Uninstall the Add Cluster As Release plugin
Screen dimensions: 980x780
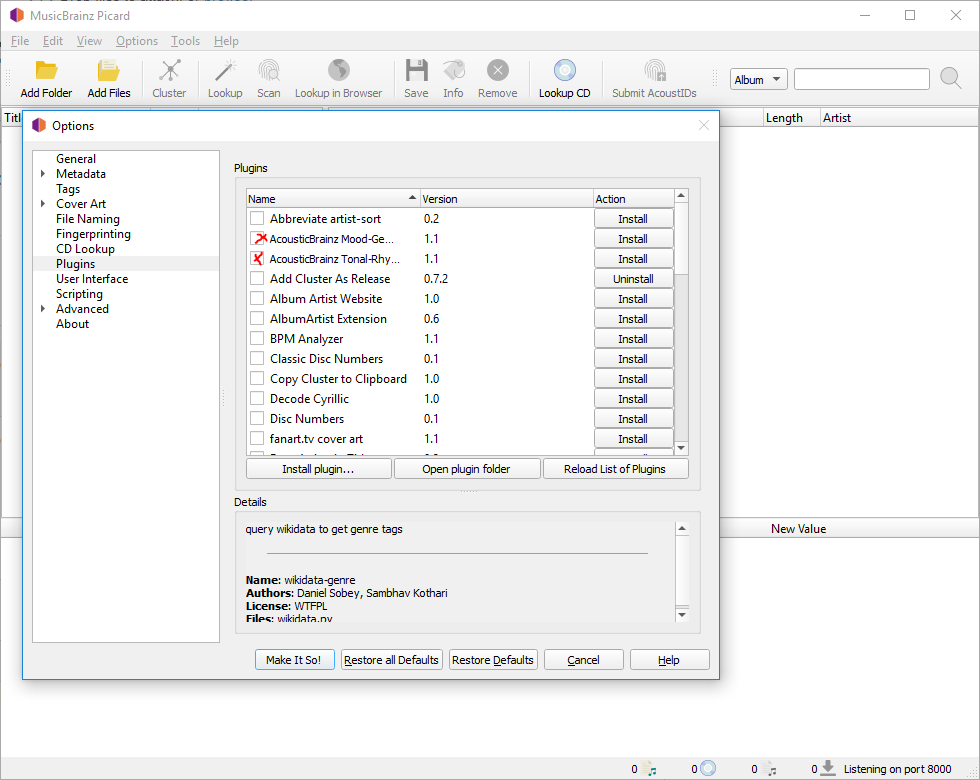[634, 279]
